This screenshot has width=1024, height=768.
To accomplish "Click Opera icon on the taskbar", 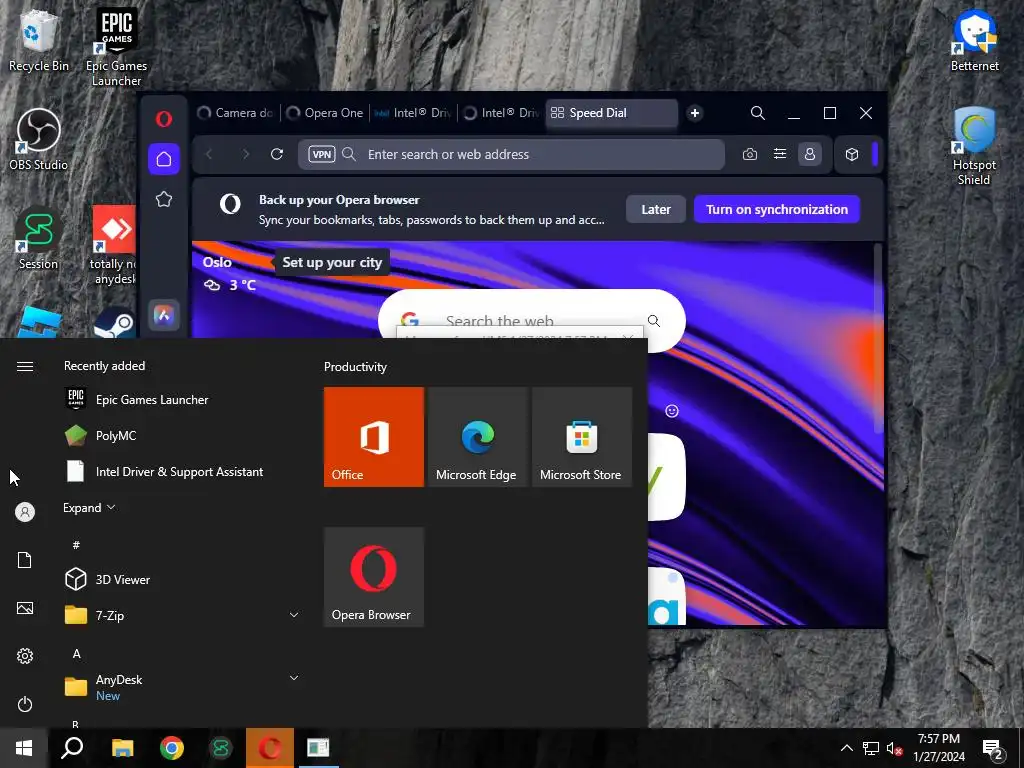I will (x=270, y=748).
